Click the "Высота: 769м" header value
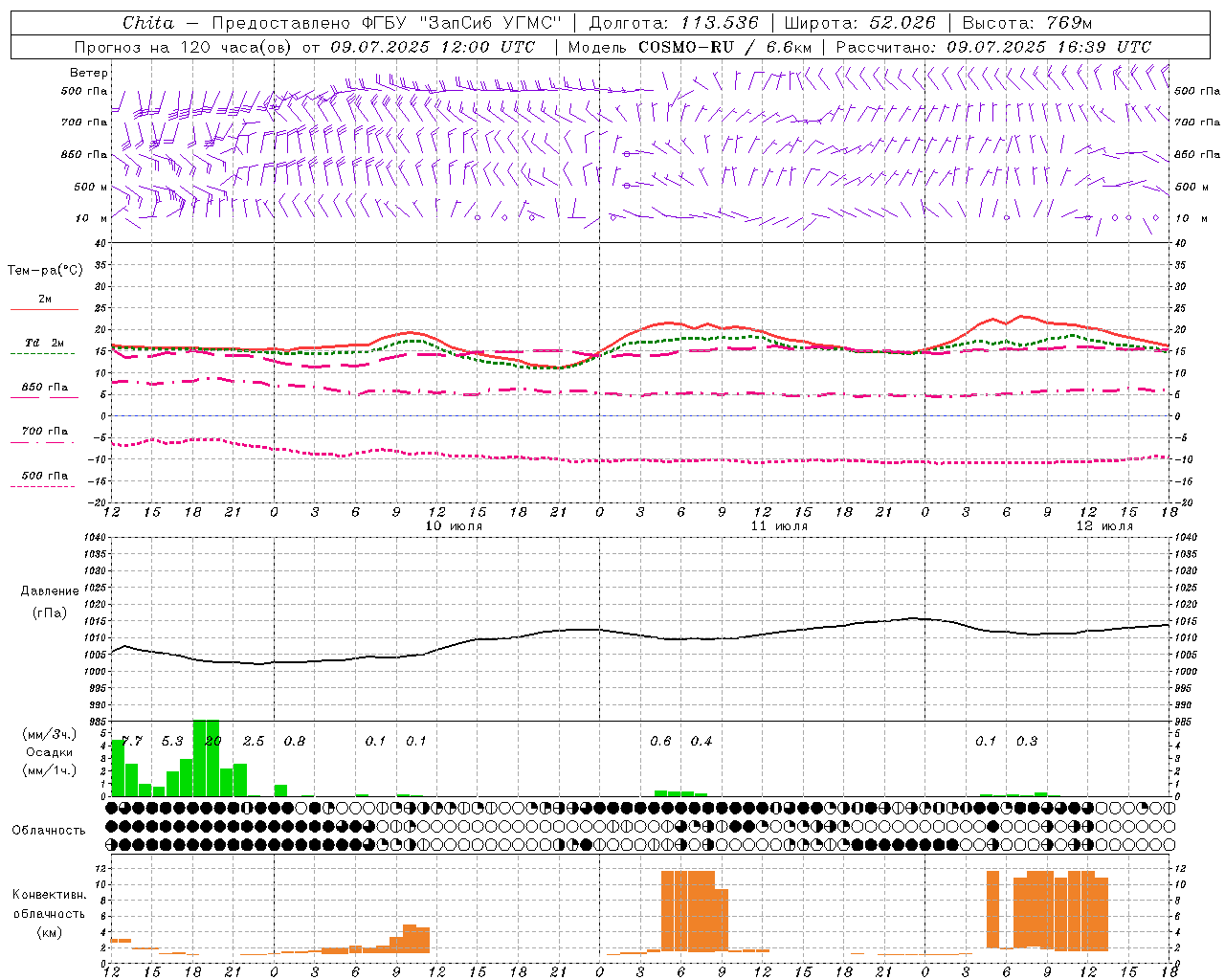The height and width of the screenshot is (980, 1225). [1027, 23]
